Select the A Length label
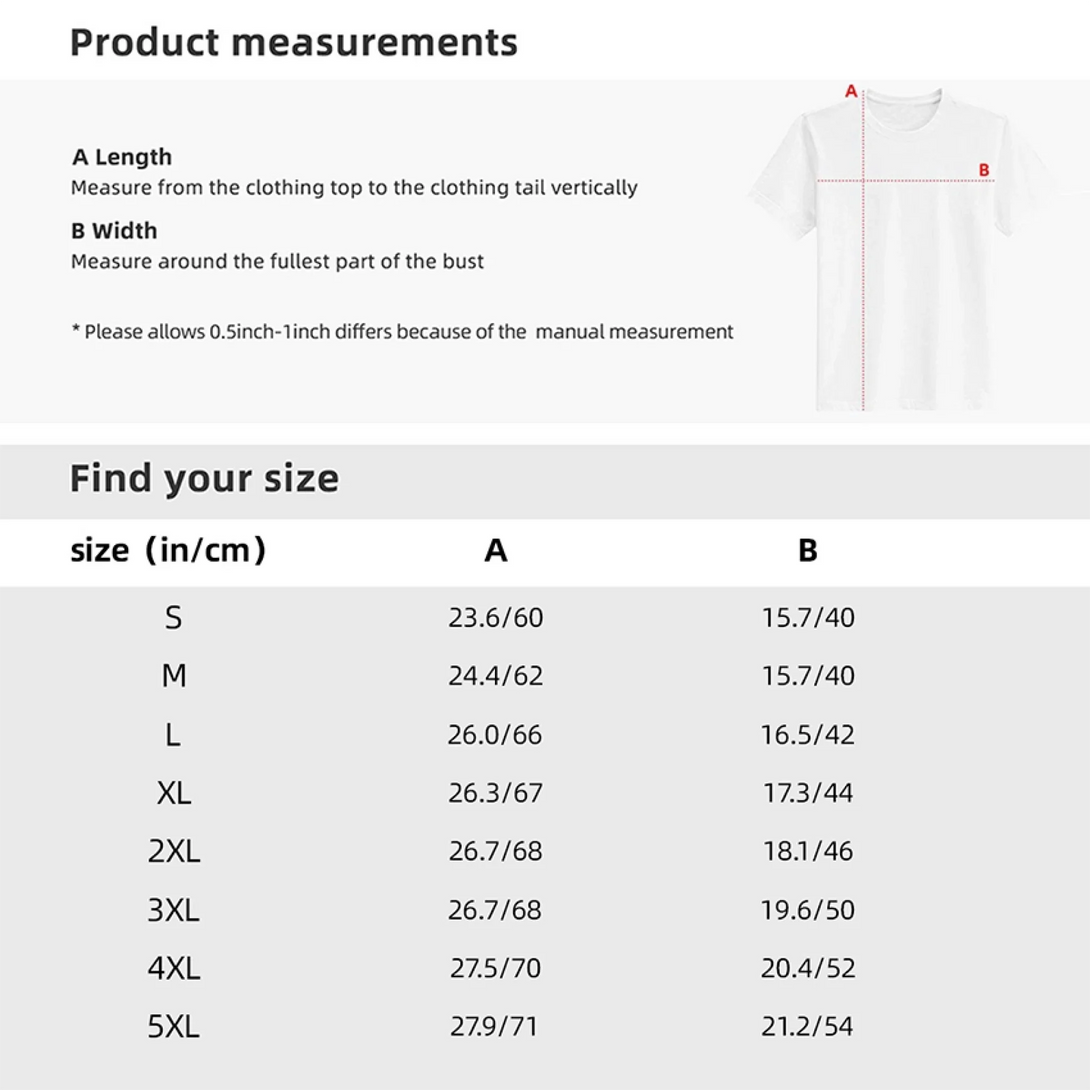This screenshot has height=1090, width=1090. [x=122, y=157]
